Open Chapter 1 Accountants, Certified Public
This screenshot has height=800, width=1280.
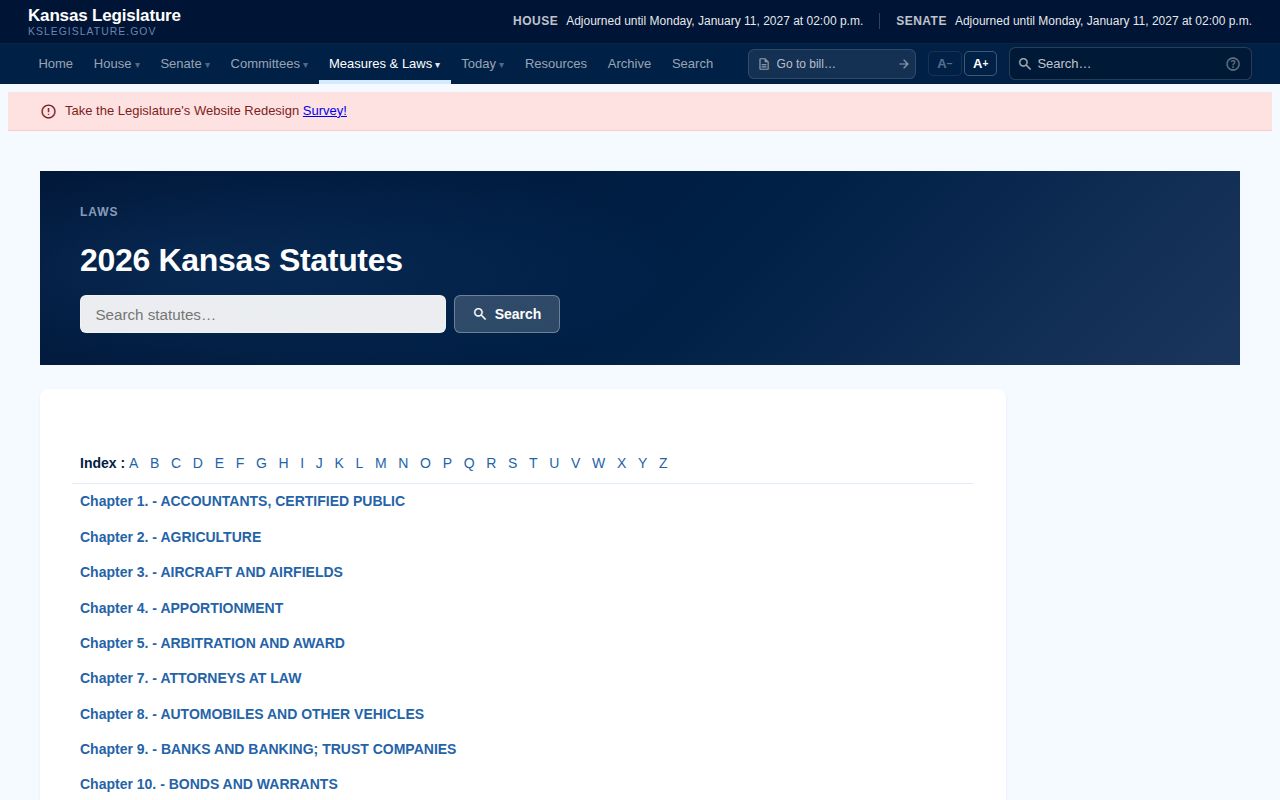pos(242,501)
